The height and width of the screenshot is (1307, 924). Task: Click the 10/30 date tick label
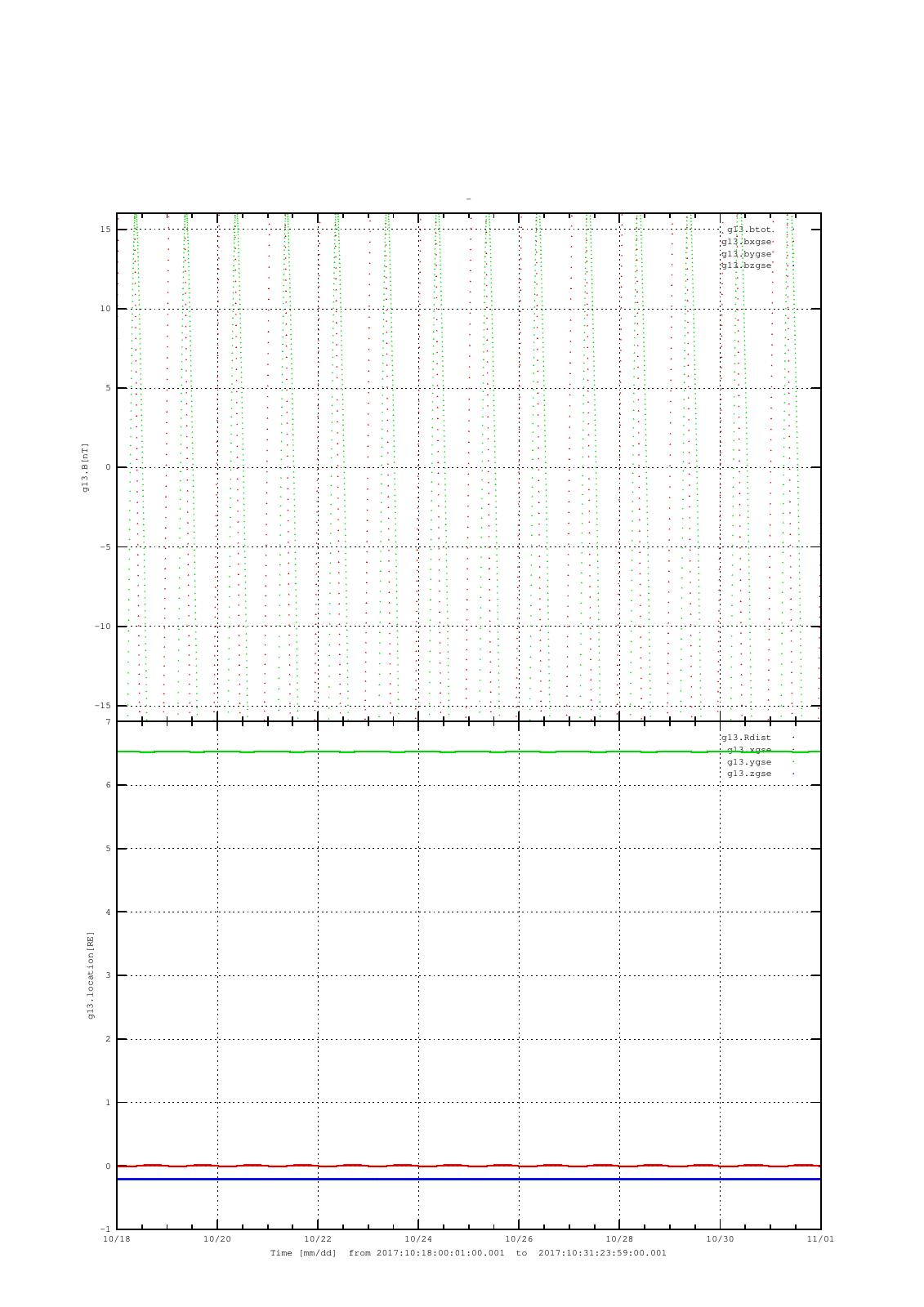click(720, 1239)
